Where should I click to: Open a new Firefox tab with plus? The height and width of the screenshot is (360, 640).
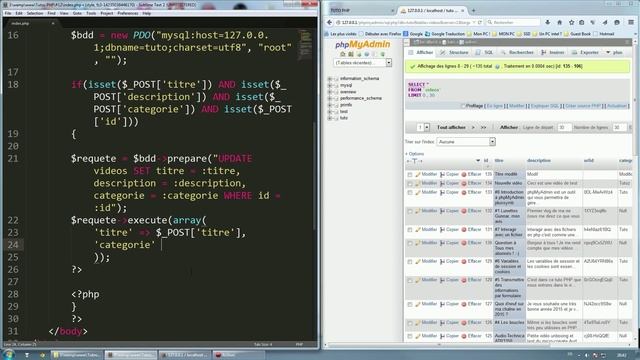[473, 10]
